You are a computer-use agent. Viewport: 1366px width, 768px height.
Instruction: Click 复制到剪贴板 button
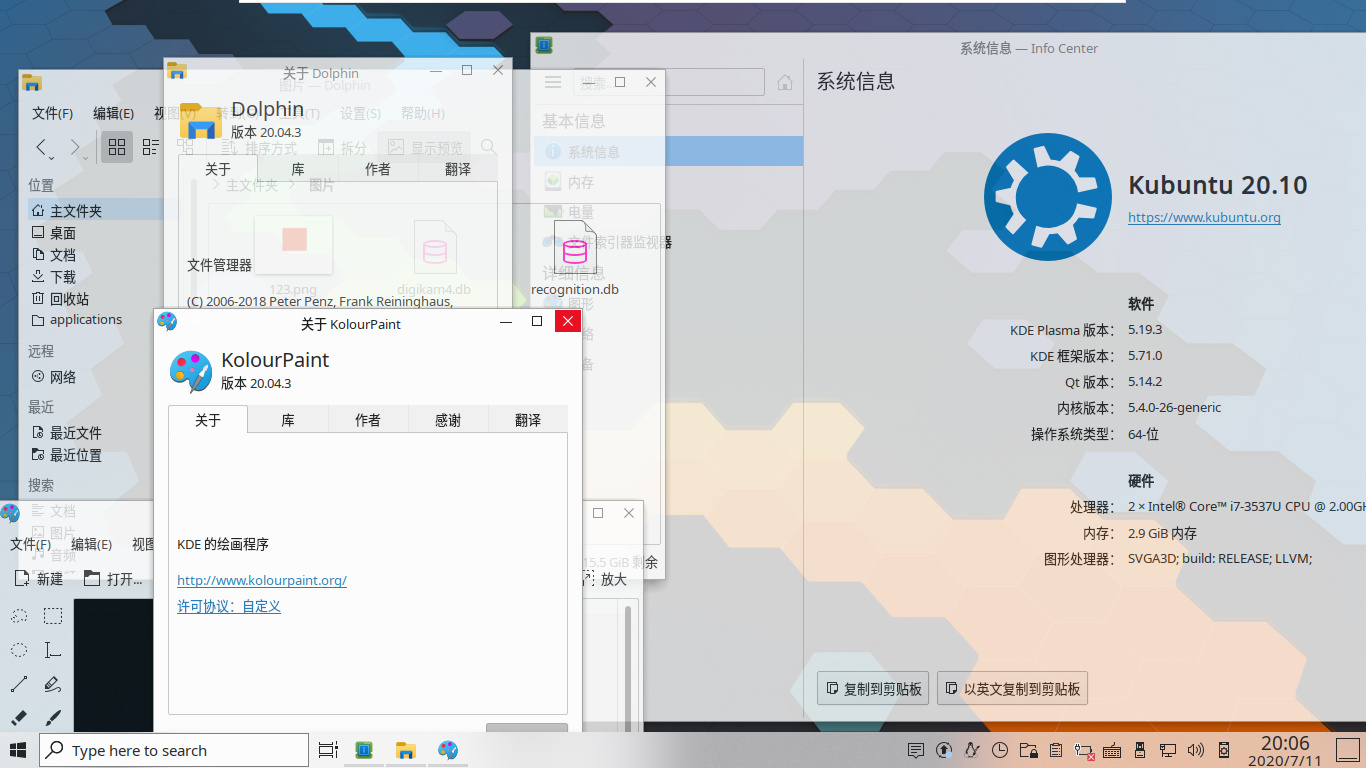(x=873, y=688)
